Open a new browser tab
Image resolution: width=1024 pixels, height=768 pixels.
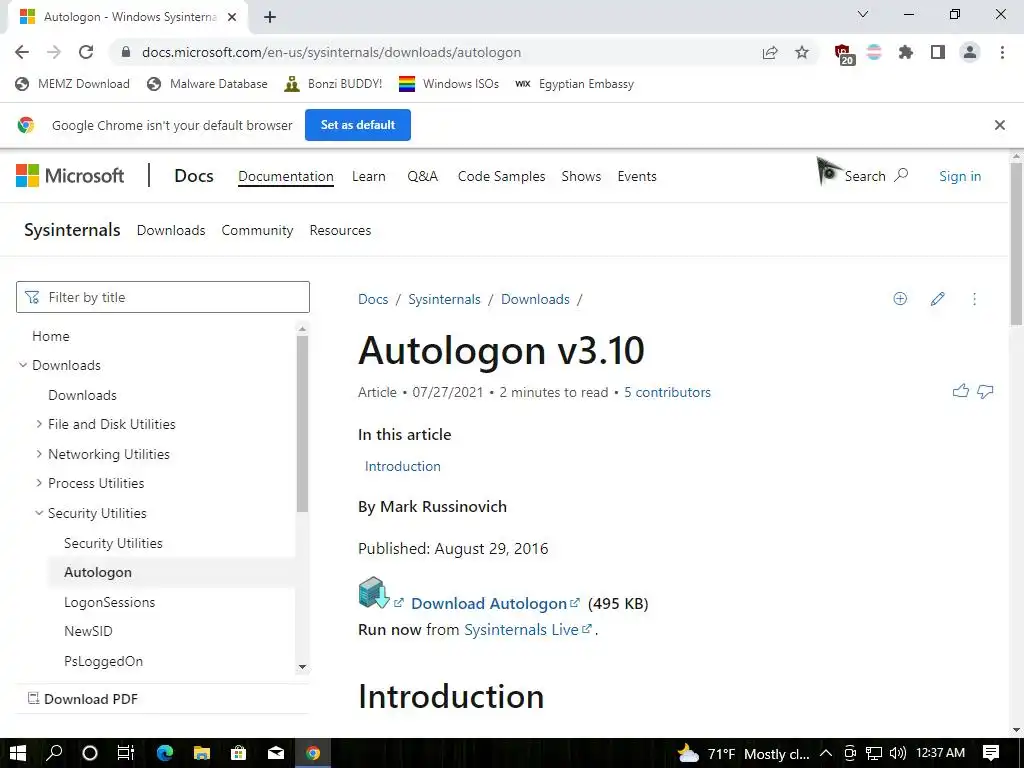(x=270, y=17)
